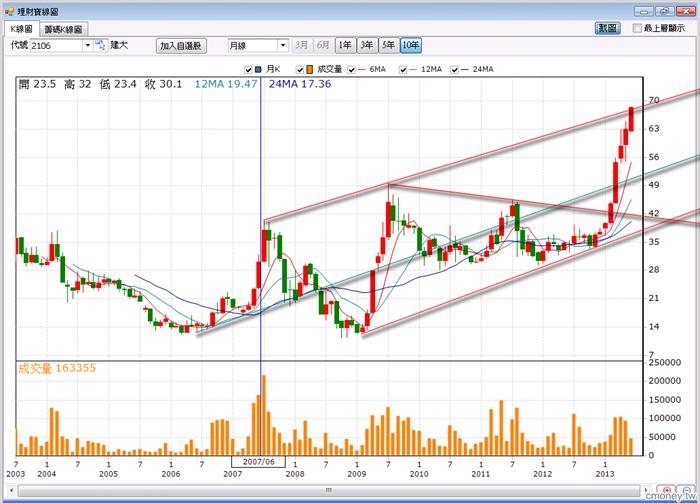Click the orange 成交量 color swatch

pos(310,69)
